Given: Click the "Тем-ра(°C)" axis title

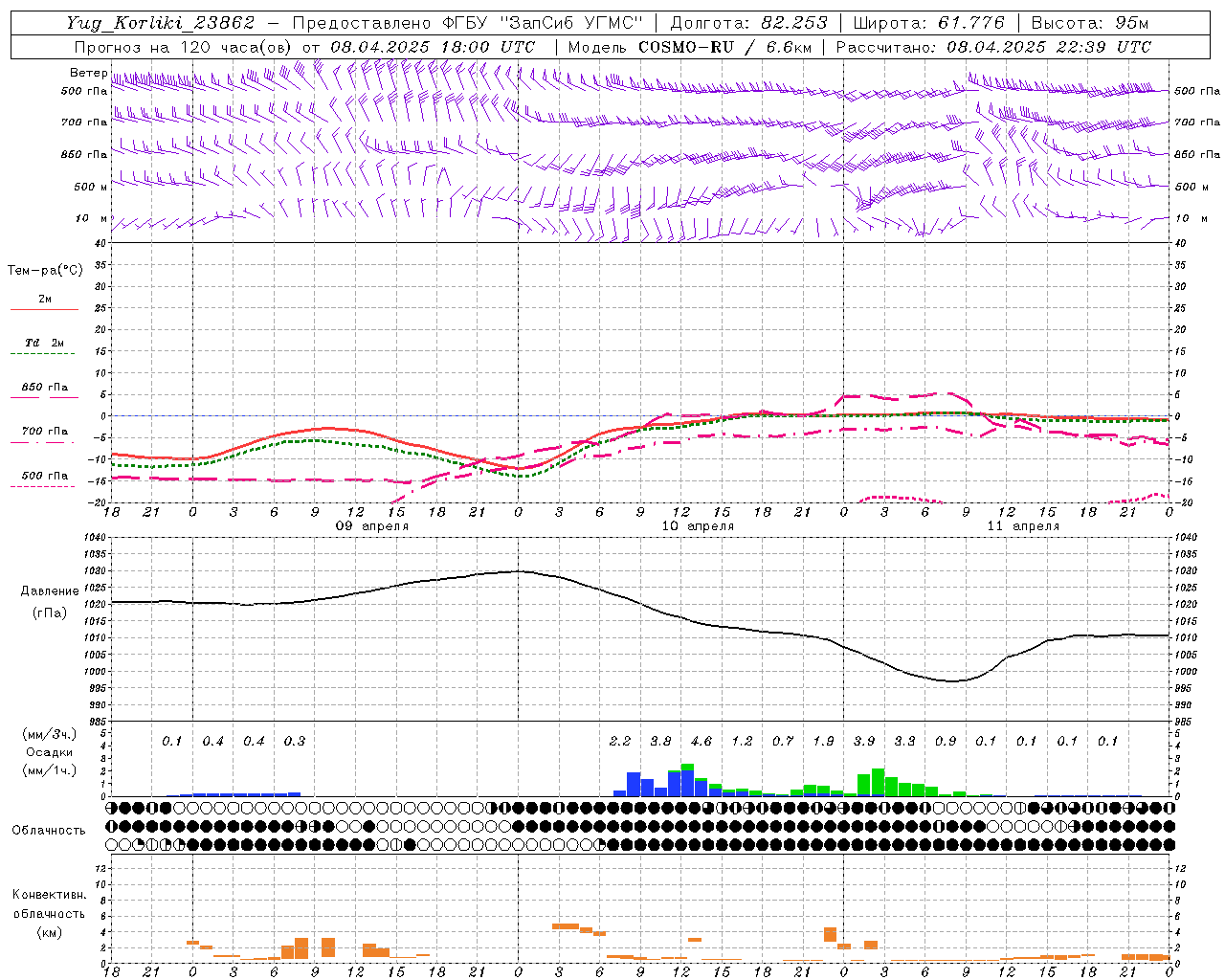Looking at the screenshot, I should 45,271.
